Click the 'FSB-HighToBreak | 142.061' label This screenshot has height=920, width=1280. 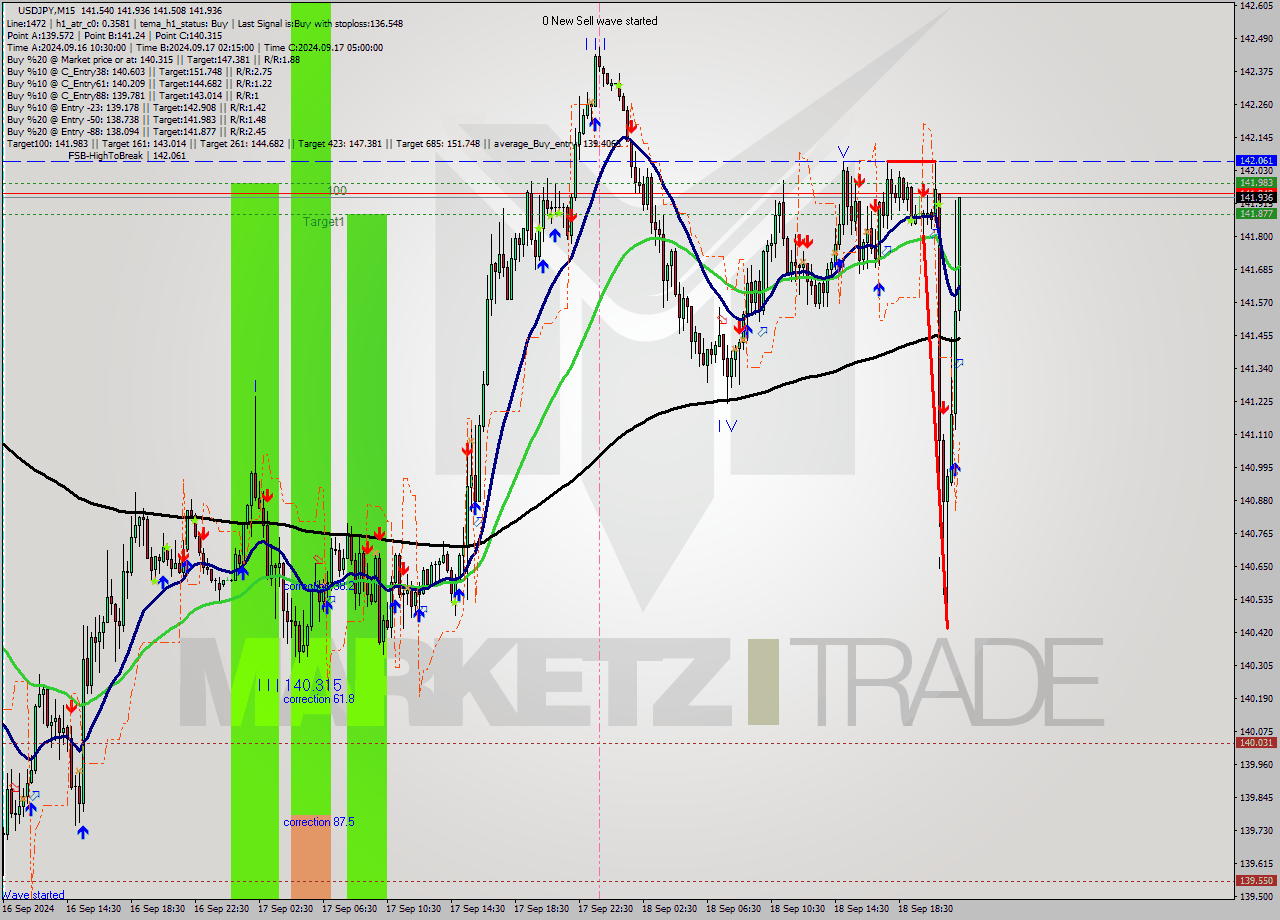(x=127, y=156)
